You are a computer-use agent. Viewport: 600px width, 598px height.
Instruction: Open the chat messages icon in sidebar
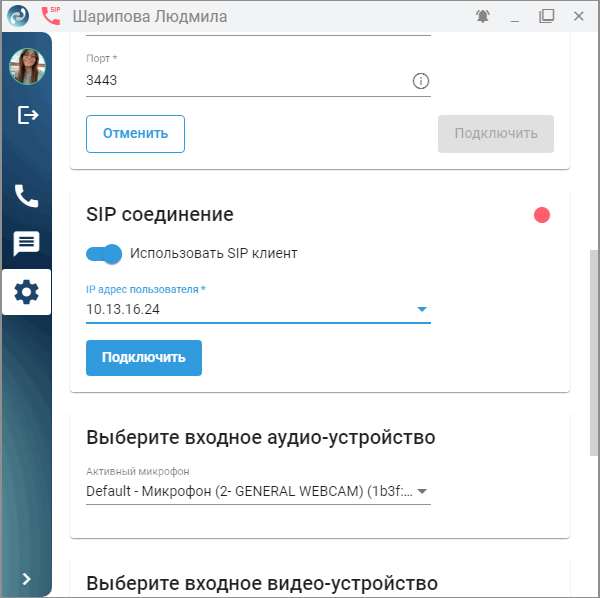click(26, 243)
